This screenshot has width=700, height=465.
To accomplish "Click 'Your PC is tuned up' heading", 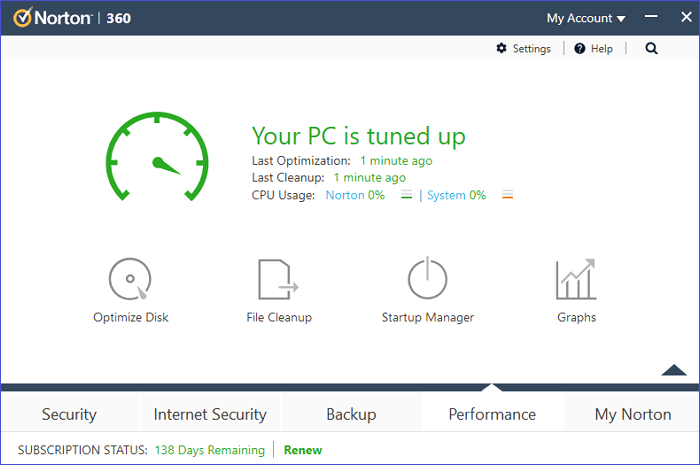I will (x=358, y=136).
